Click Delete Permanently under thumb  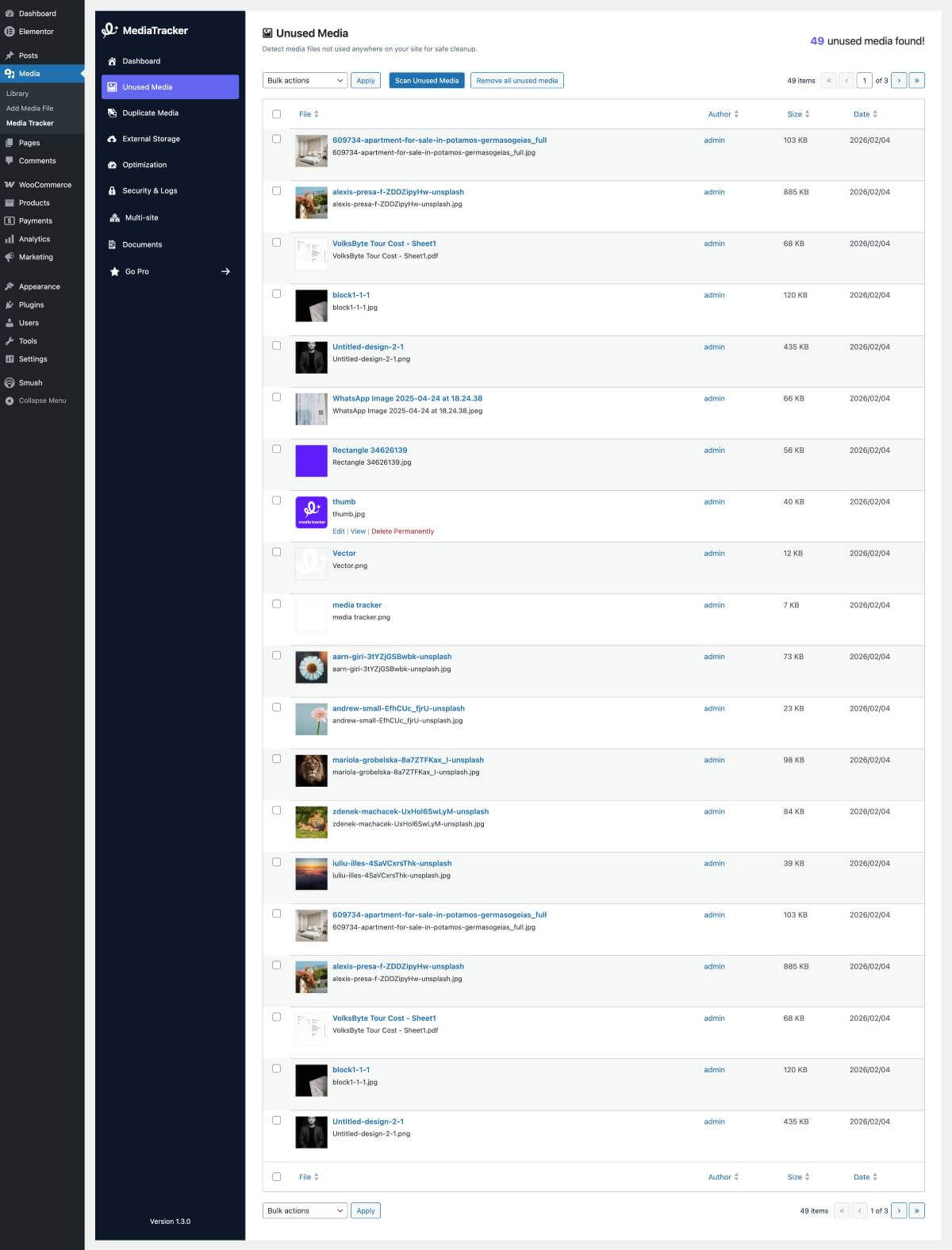[x=403, y=531]
